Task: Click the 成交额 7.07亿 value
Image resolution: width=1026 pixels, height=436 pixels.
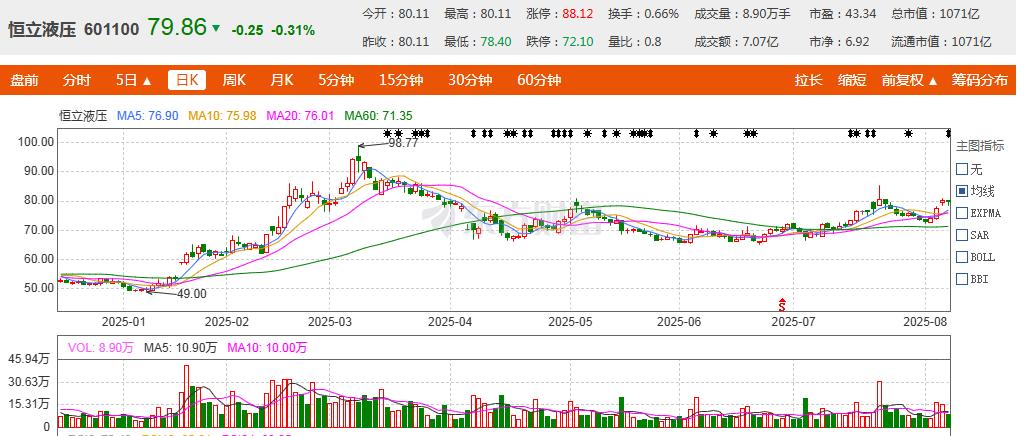Action: [760, 42]
